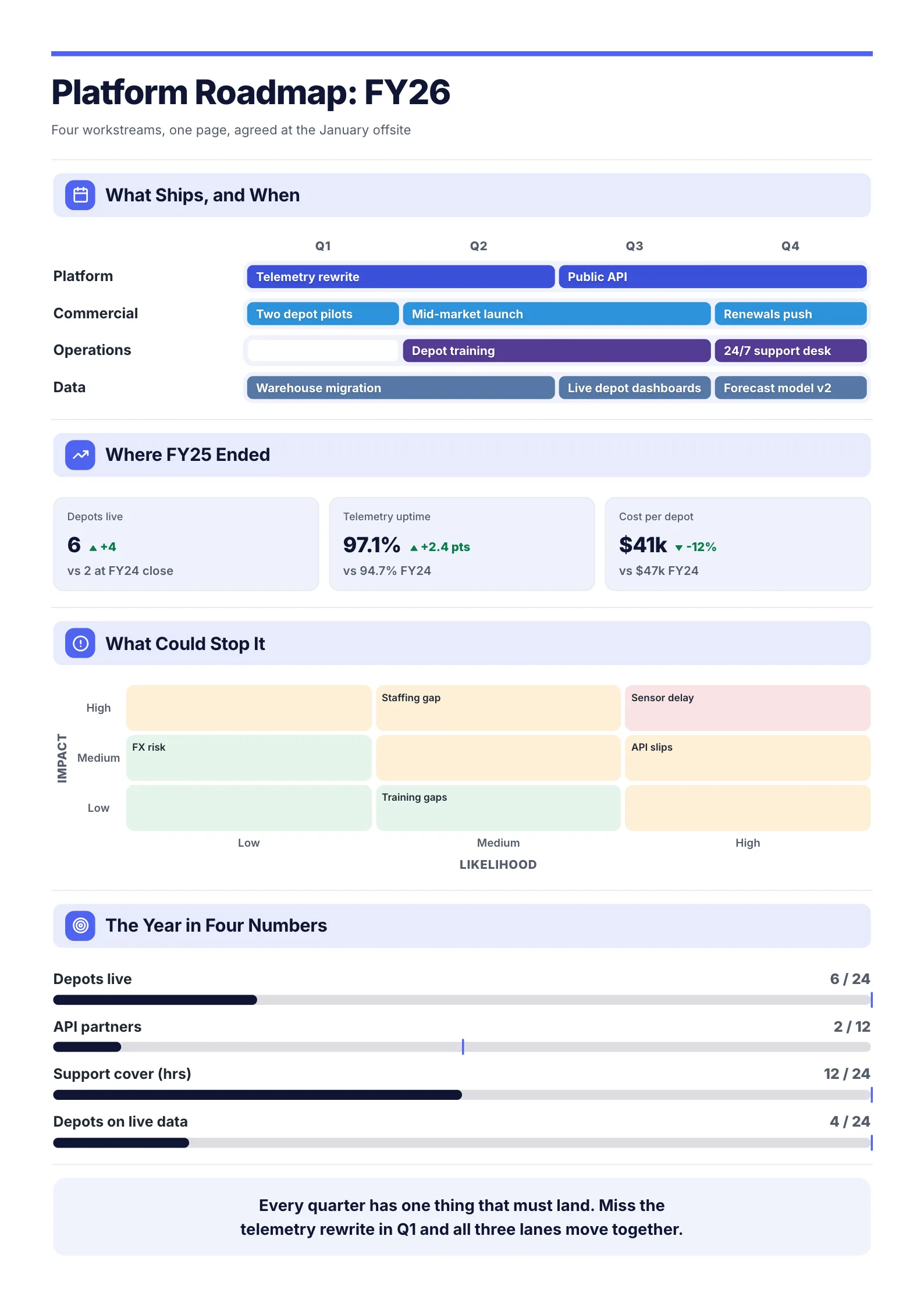Click the Renewals push bar
The width and height of the screenshot is (924, 1307).
[x=790, y=314]
